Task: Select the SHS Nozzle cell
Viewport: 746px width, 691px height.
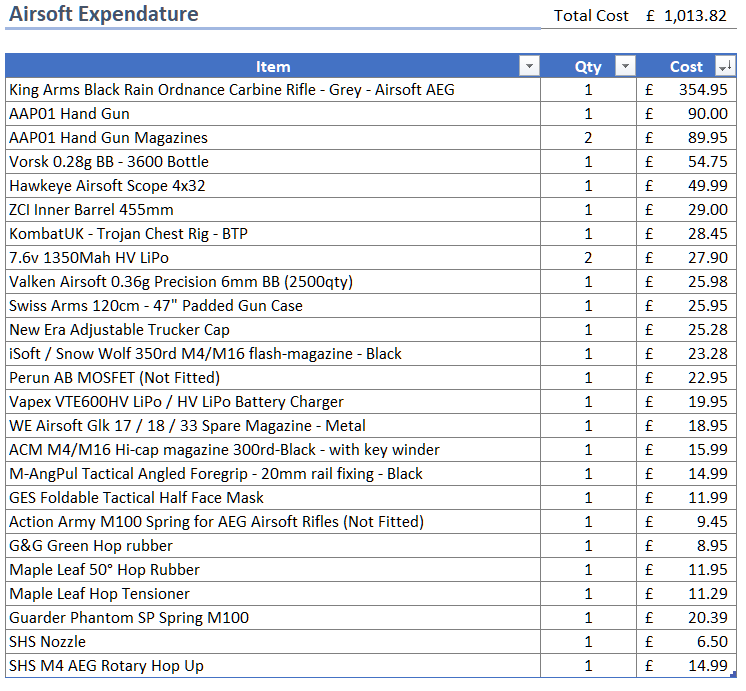Action: [273, 642]
